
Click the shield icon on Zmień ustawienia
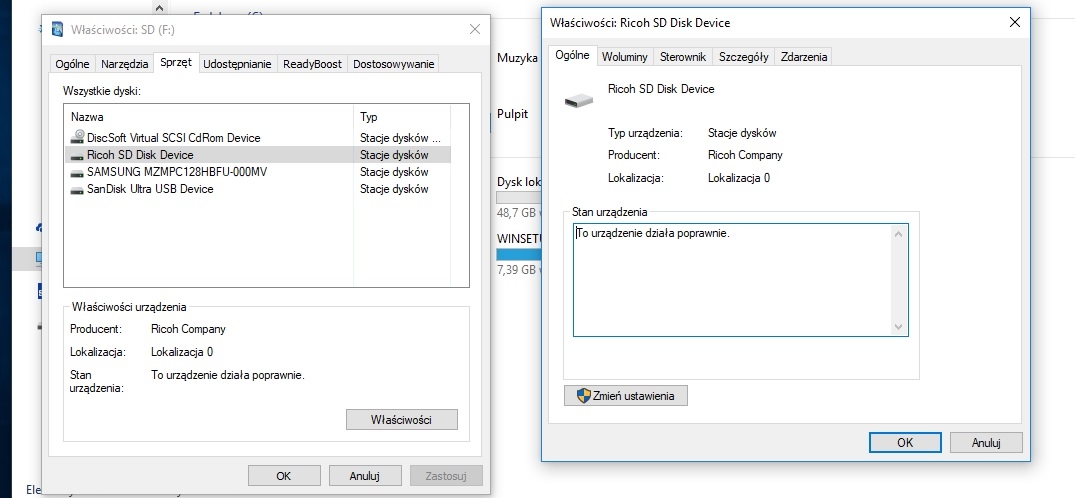(583, 396)
